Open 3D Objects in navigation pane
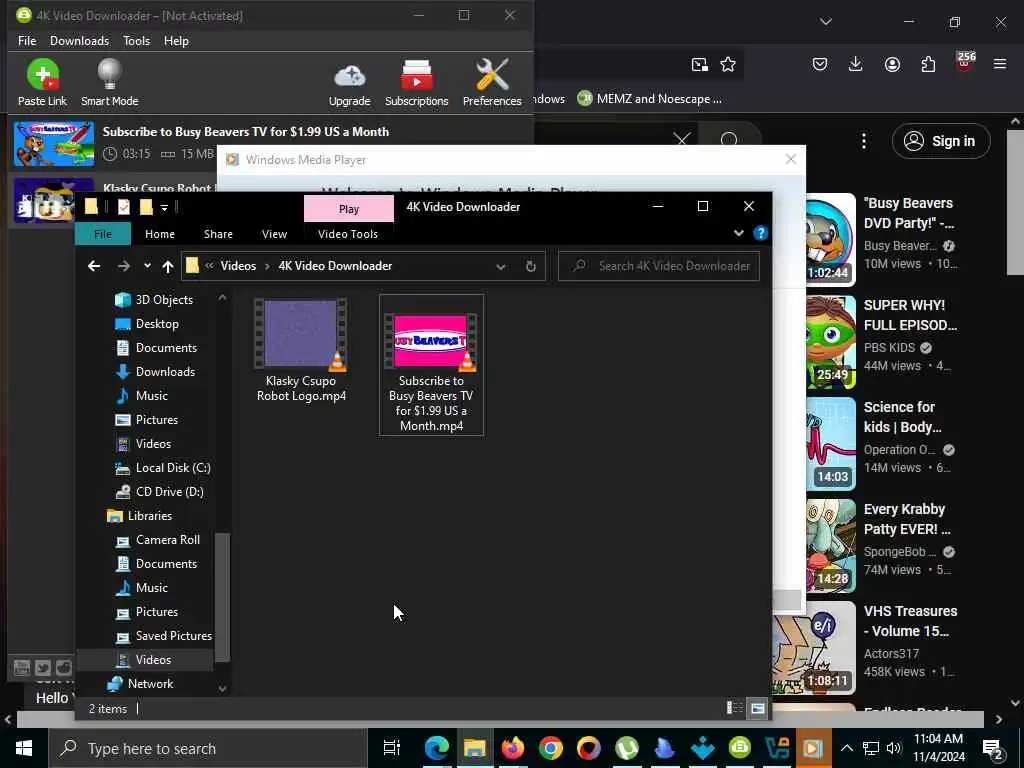Viewport: 1024px width, 768px height. click(x=155, y=300)
